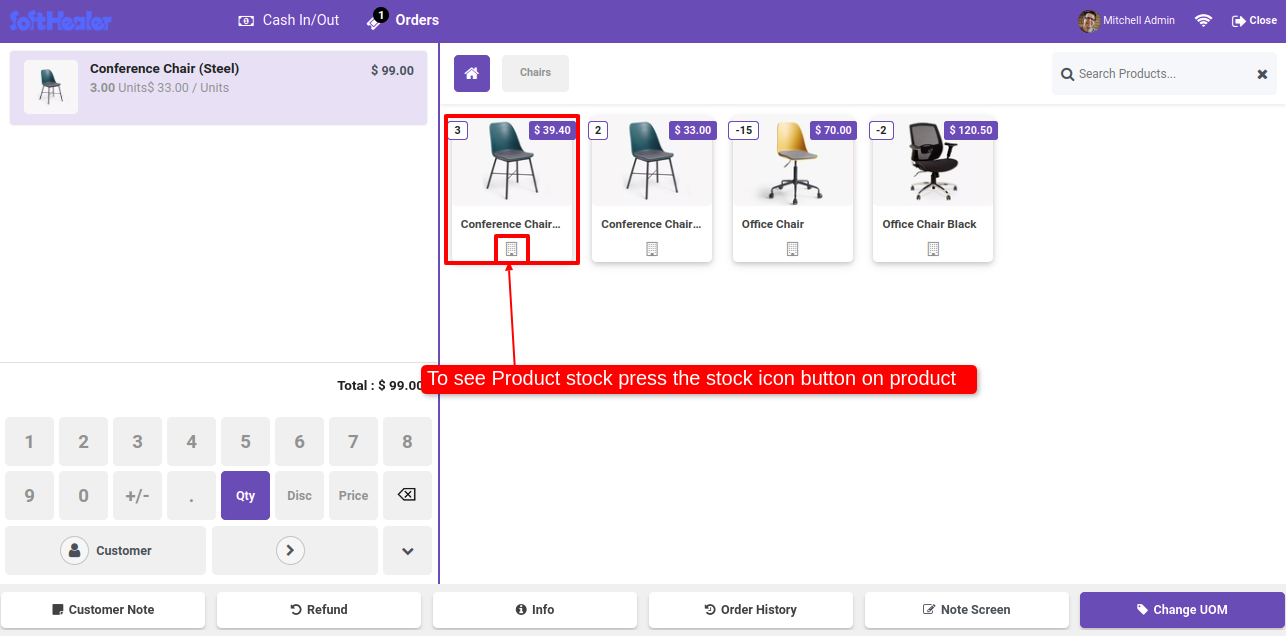
Task: Open Order History
Action: point(751,610)
